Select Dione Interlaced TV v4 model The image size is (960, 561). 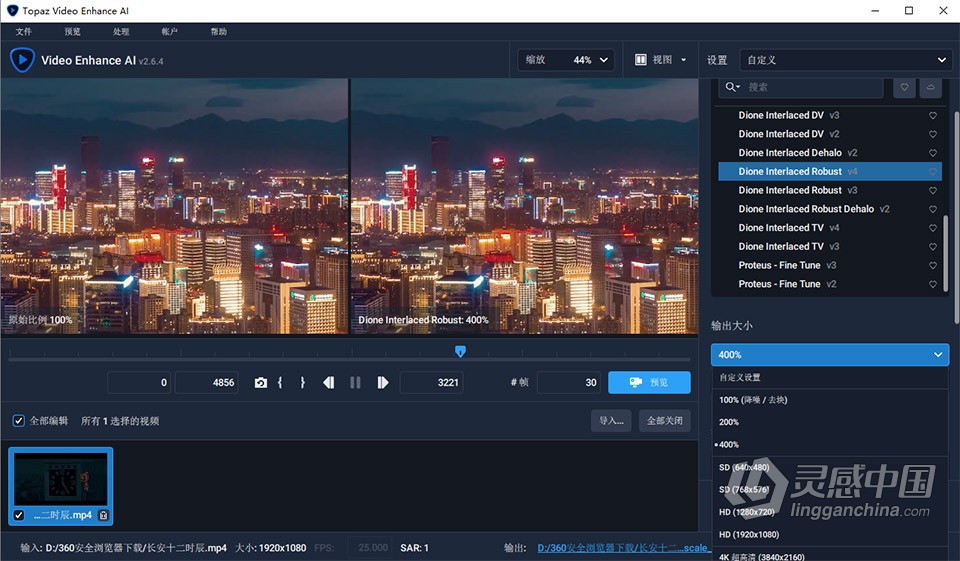click(x=830, y=228)
